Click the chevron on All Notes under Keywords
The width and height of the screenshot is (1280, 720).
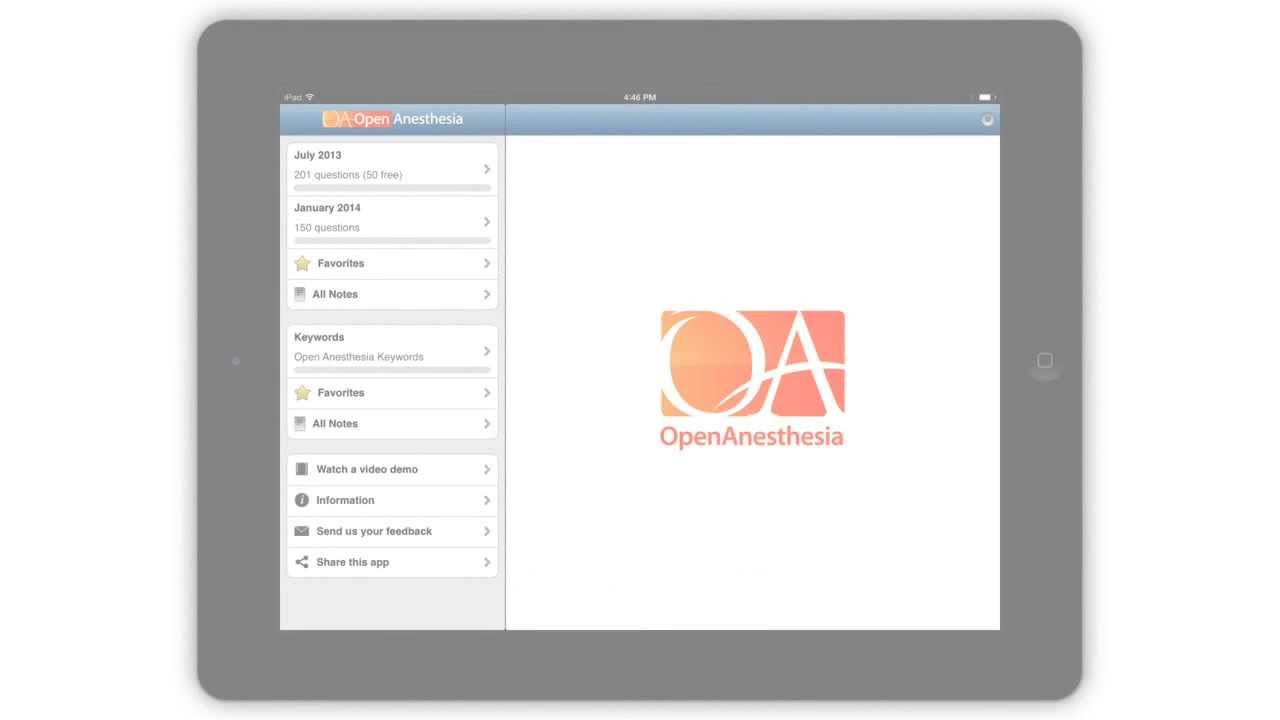click(x=487, y=424)
